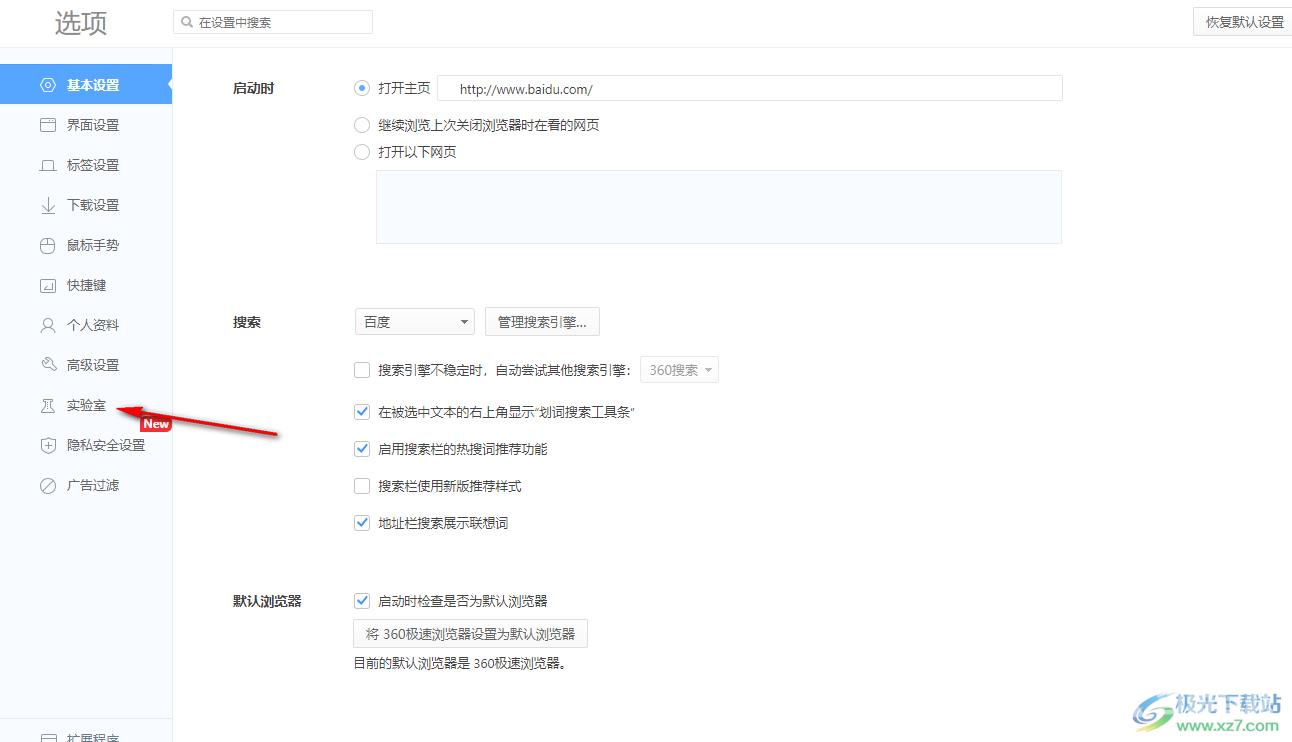
Task: Click the 启动时 section label
Action: pos(253,88)
